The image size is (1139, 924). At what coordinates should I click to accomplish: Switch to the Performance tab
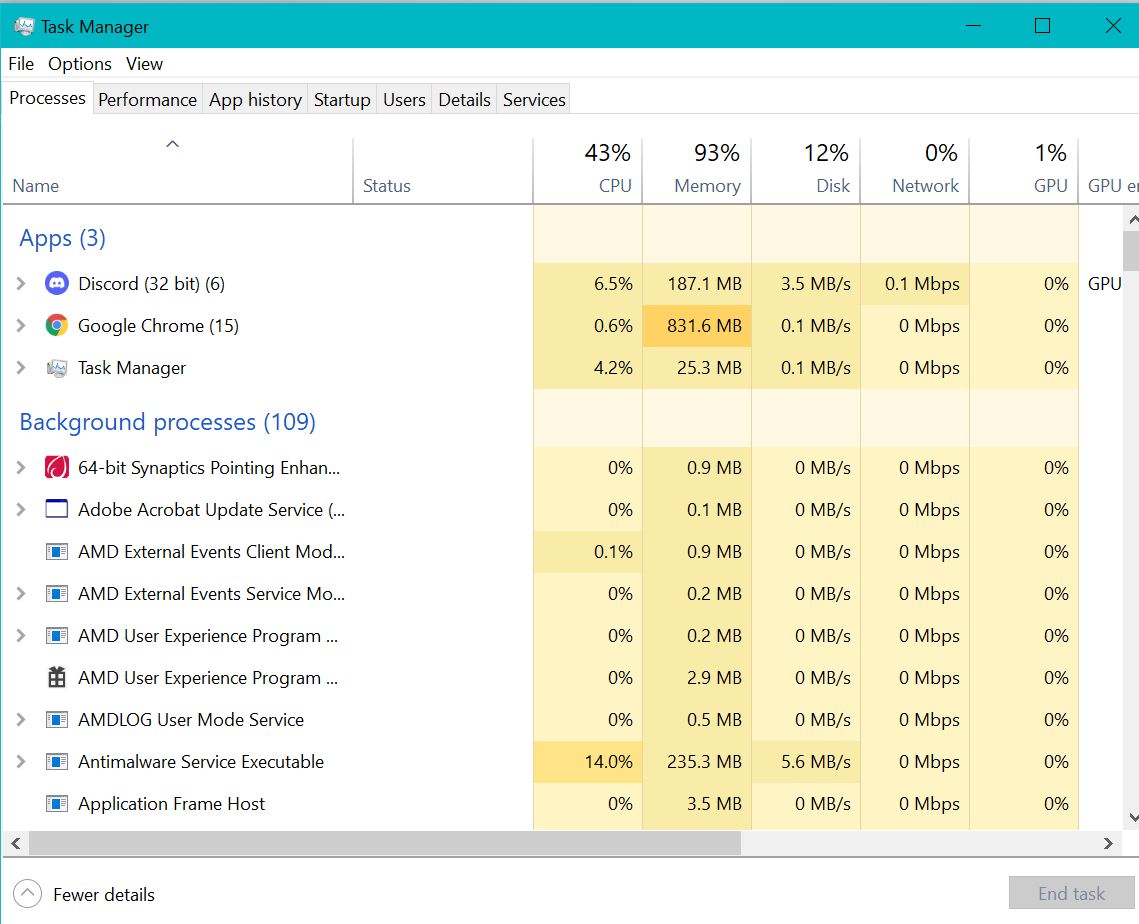(x=147, y=100)
